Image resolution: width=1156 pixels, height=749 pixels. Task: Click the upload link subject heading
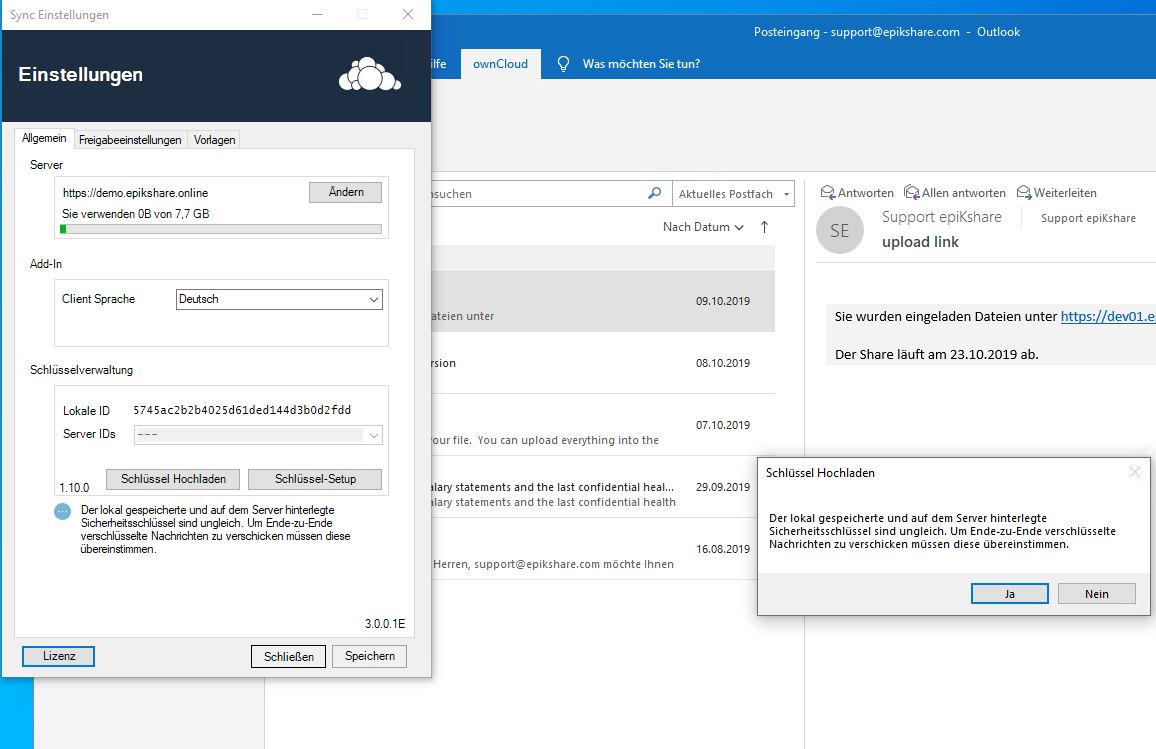(920, 242)
